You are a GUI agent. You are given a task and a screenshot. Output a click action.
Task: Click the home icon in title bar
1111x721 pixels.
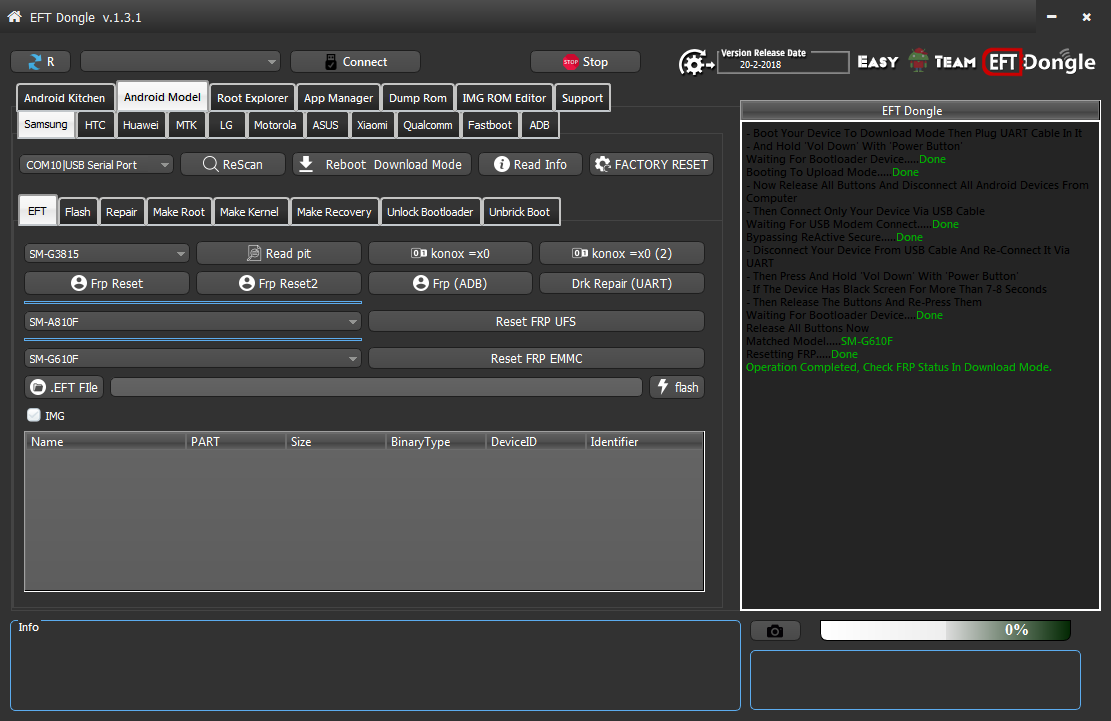point(14,16)
